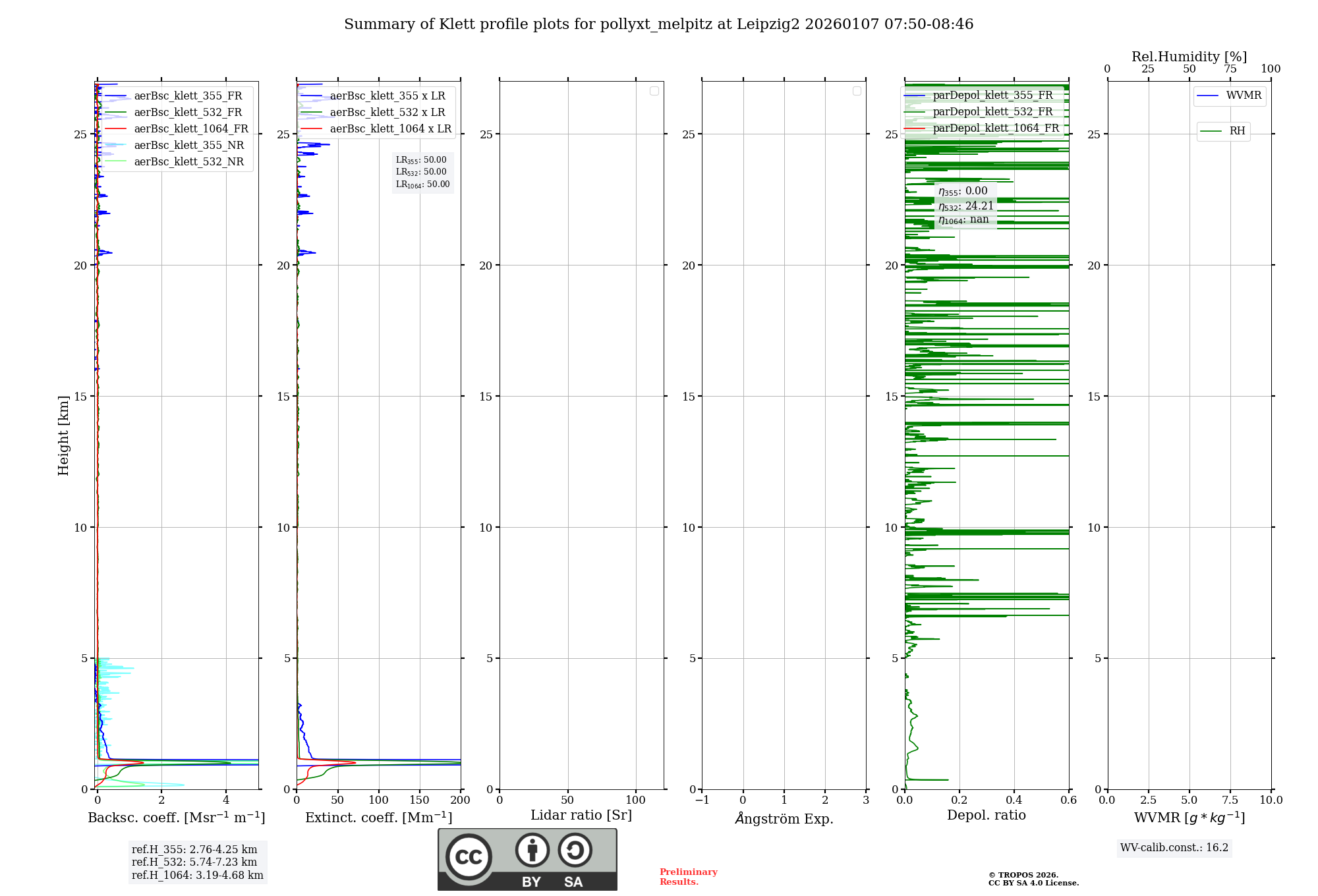Click the aerBsc_klett_532_NR legend entry
Viewport: 1318px width, 896px height.
pos(188,161)
